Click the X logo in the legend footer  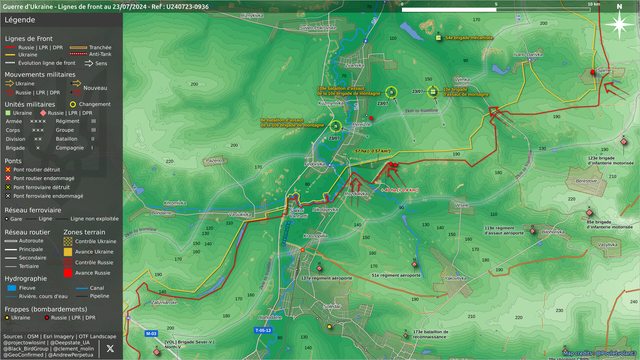tap(110, 348)
